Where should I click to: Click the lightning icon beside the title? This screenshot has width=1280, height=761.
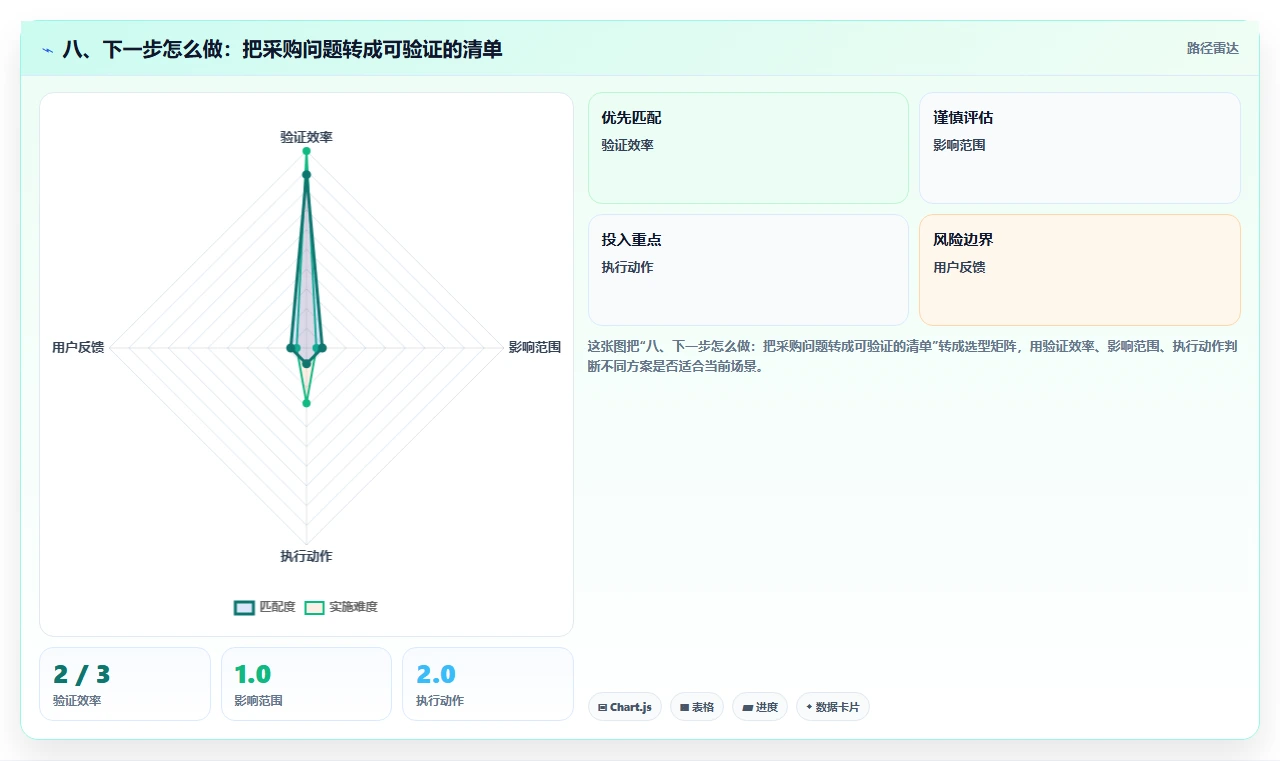click(47, 49)
